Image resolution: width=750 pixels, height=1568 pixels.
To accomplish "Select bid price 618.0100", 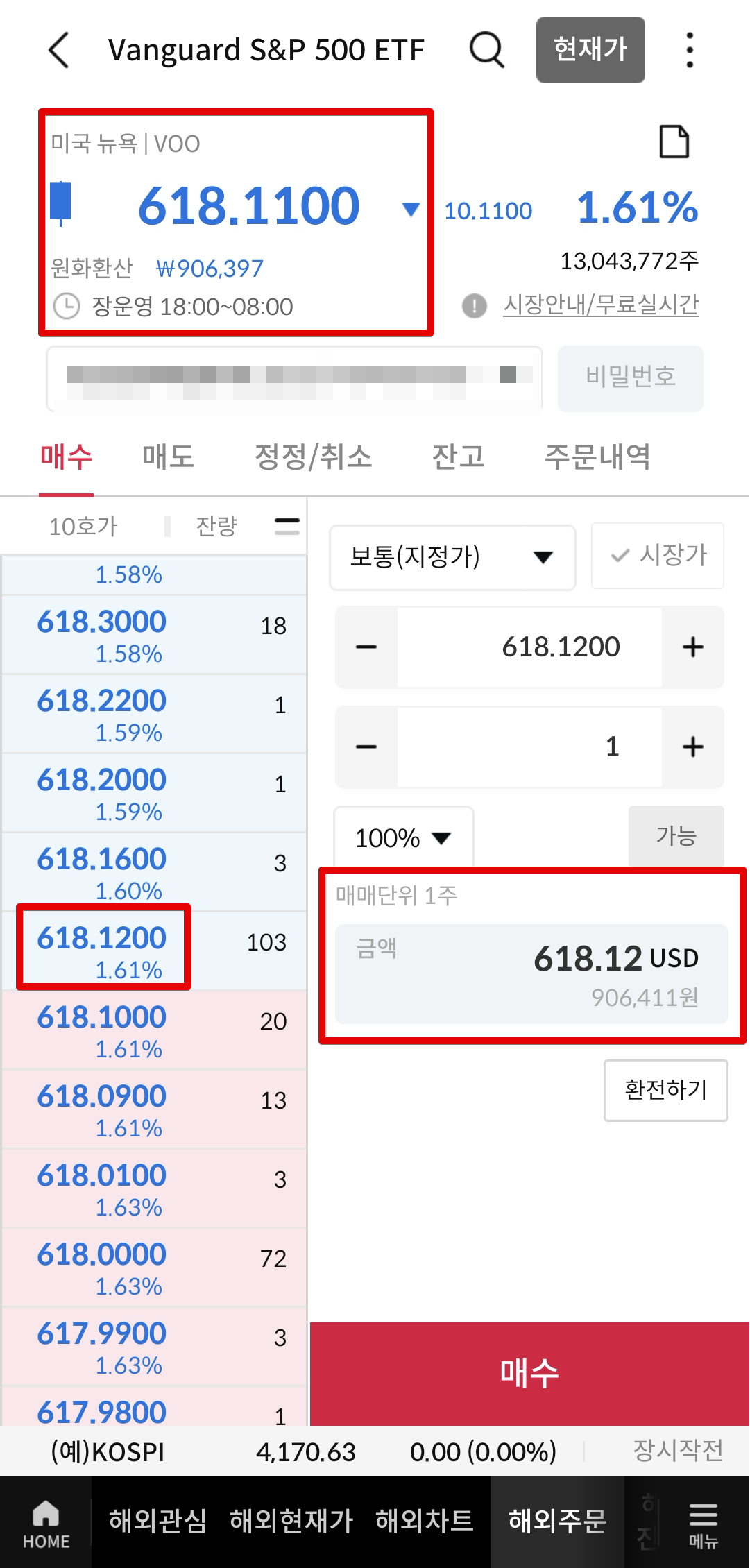I will (102, 1176).
